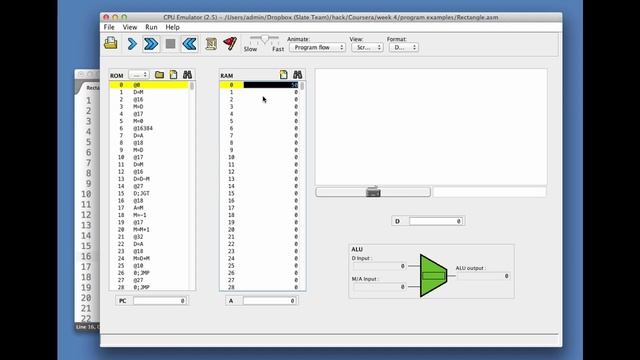The height and width of the screenshot is (360, 640).
Task: Click the ROM search binoculars icon
Action: click(187, 75)
